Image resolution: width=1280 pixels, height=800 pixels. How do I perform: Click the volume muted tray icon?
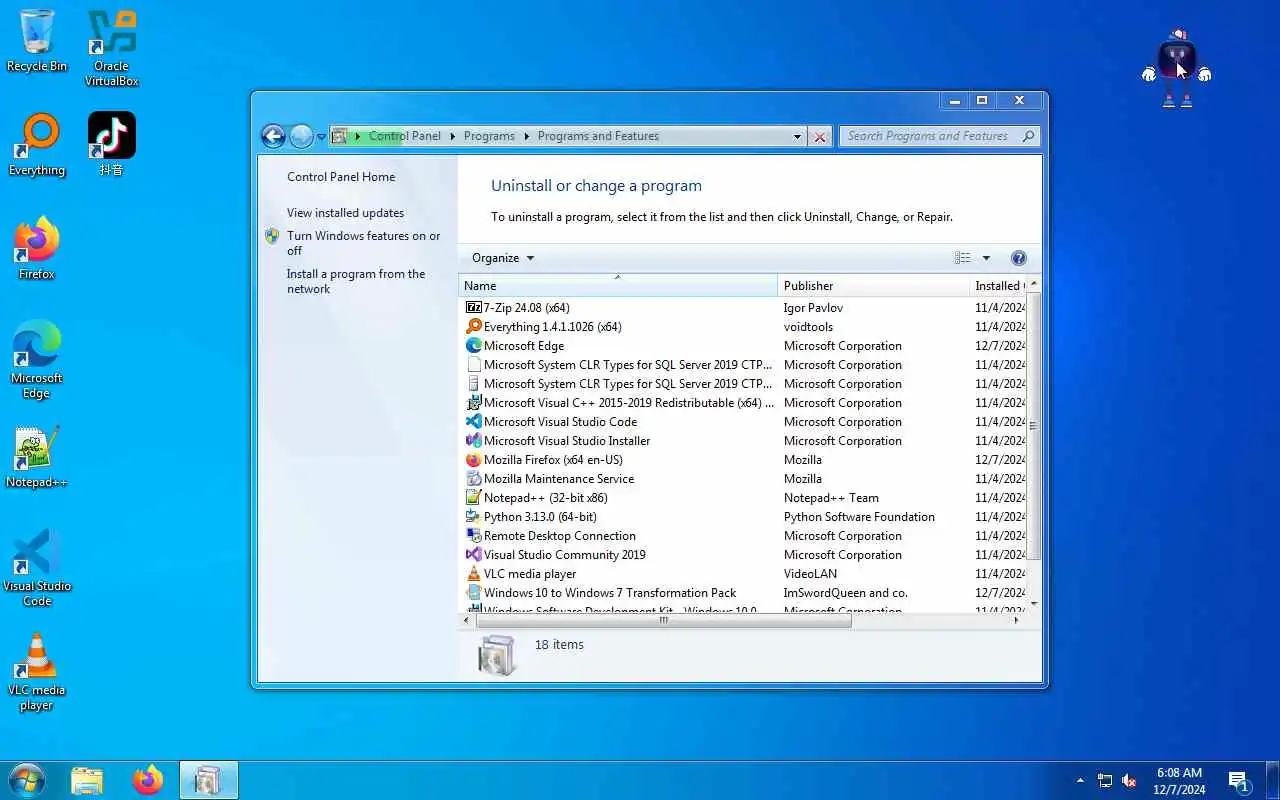[1129, 781]
